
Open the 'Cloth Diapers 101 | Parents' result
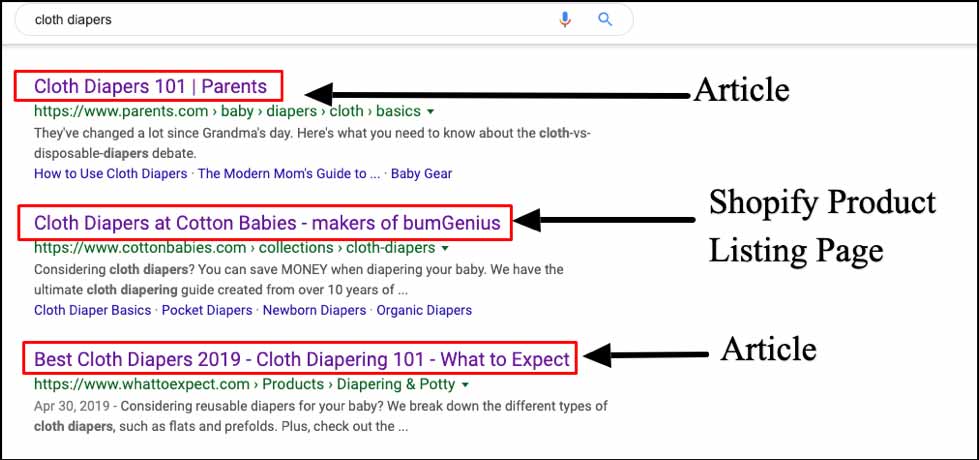click(150, 86)
